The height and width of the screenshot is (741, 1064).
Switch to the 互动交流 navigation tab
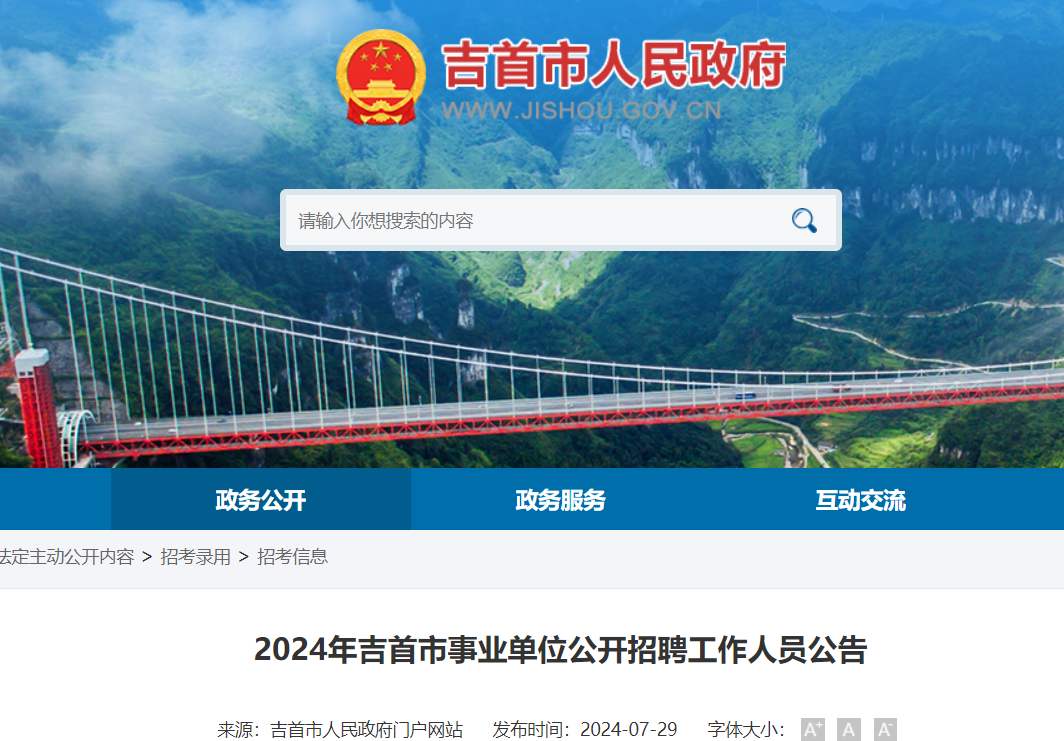coord(860,499)
